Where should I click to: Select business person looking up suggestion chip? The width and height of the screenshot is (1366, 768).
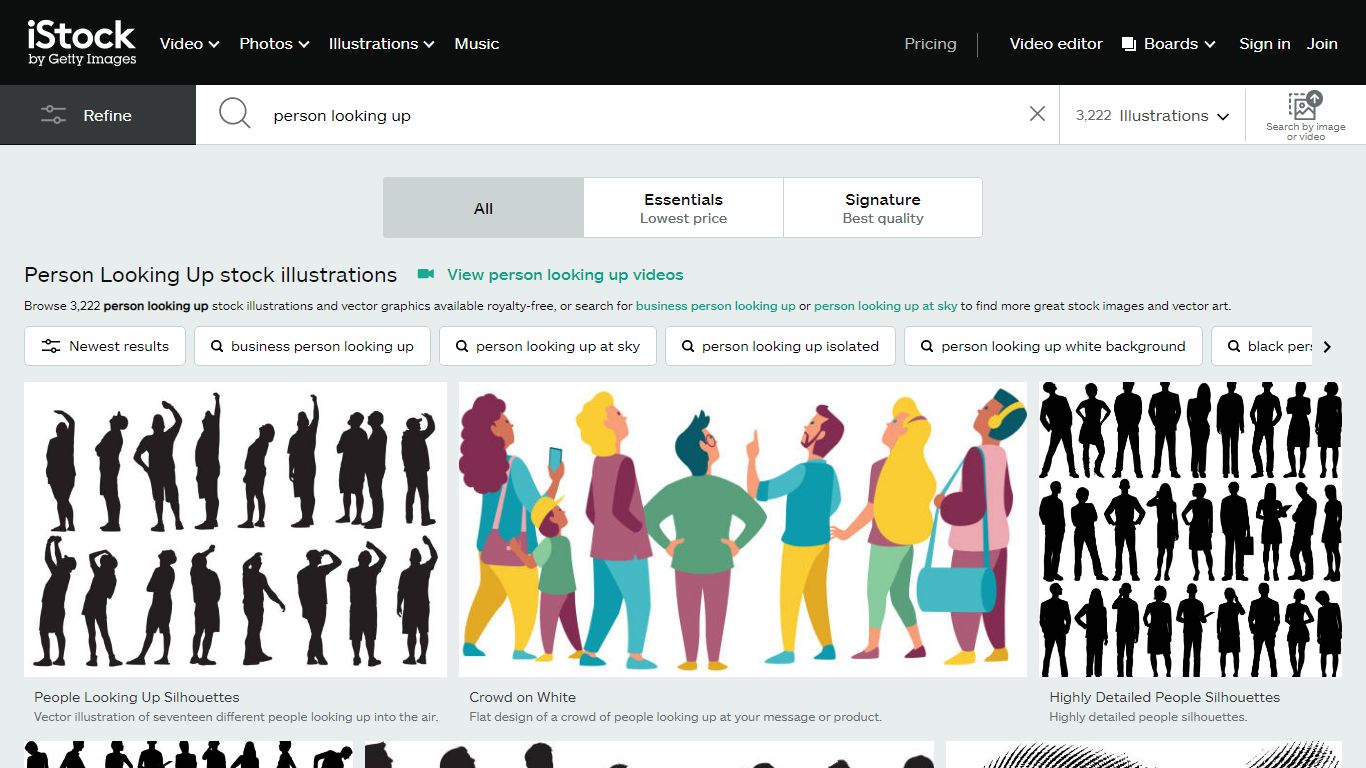click(312, 346)
